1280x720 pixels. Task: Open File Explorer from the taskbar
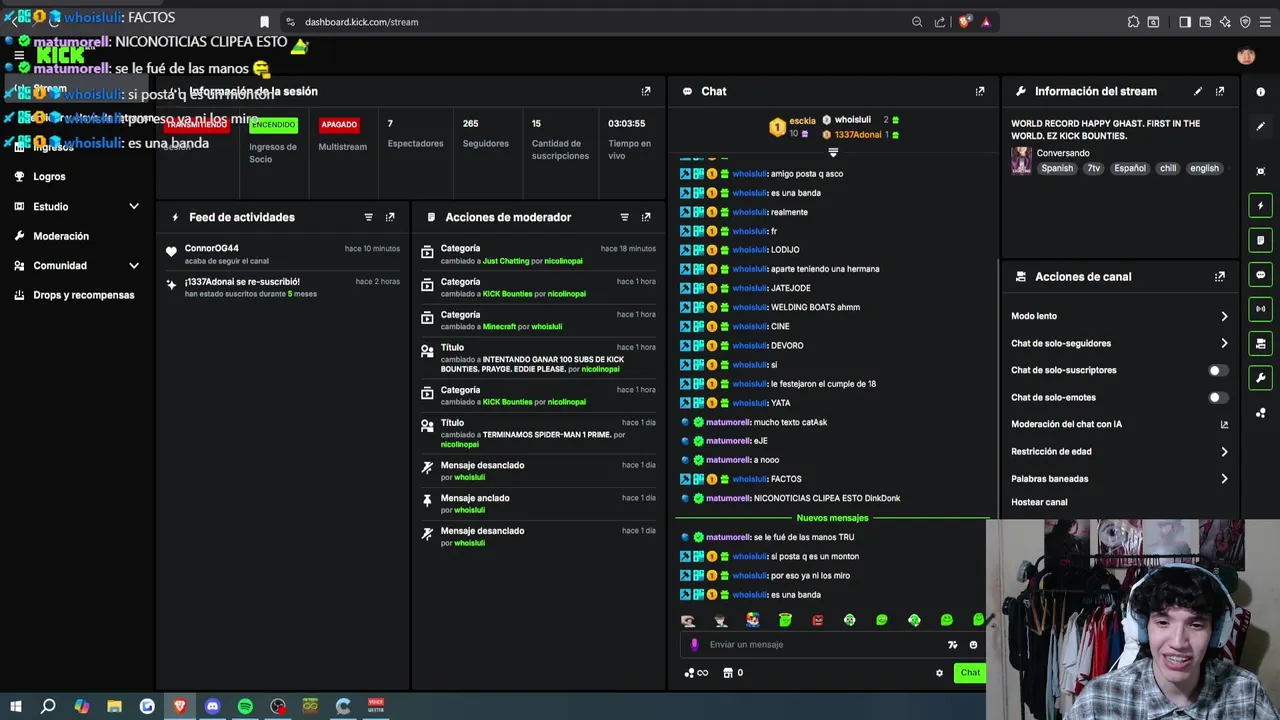click(x=114, y=706)
